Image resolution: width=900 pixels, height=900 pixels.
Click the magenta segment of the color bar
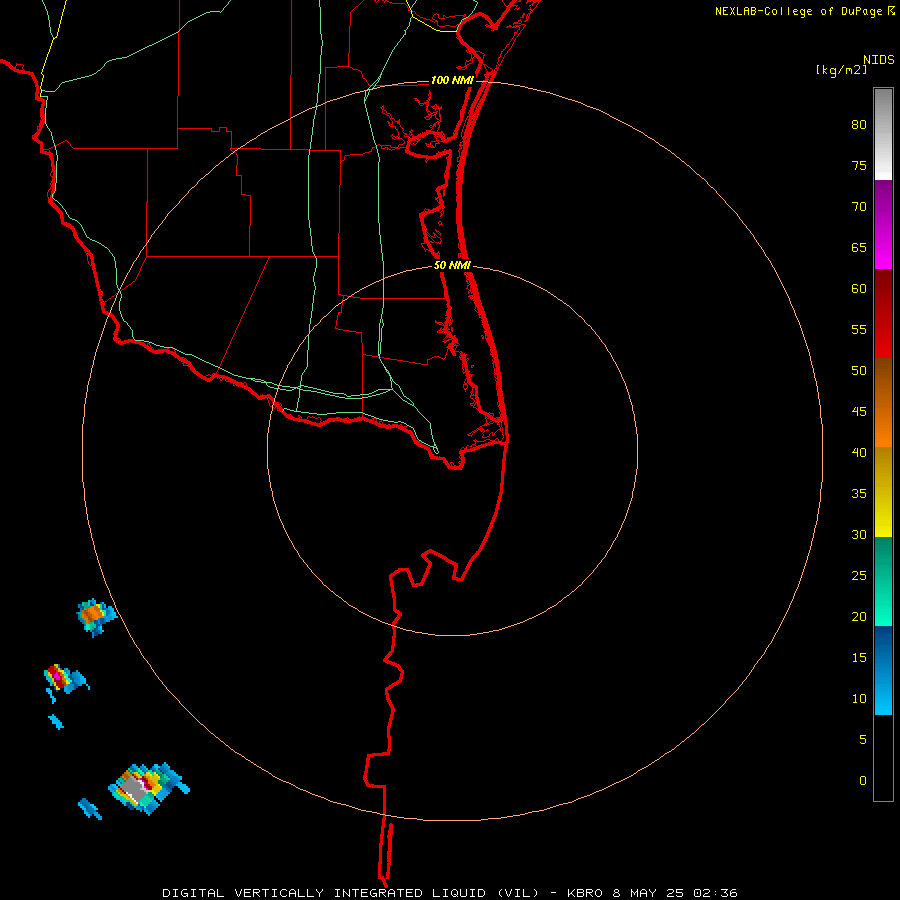tap(883, 224)
